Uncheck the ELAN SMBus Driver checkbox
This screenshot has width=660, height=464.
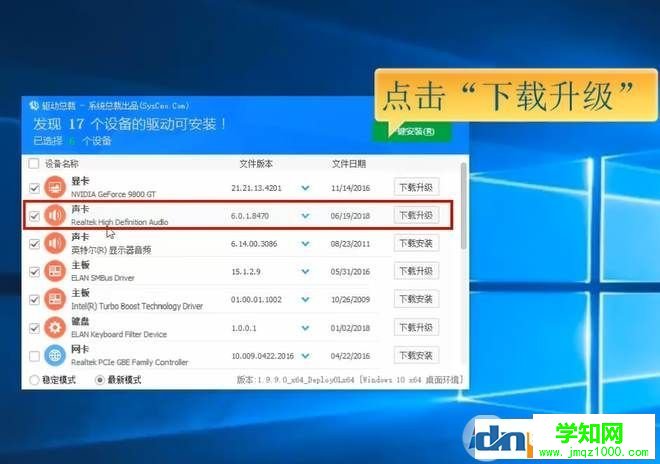[34, 272]
